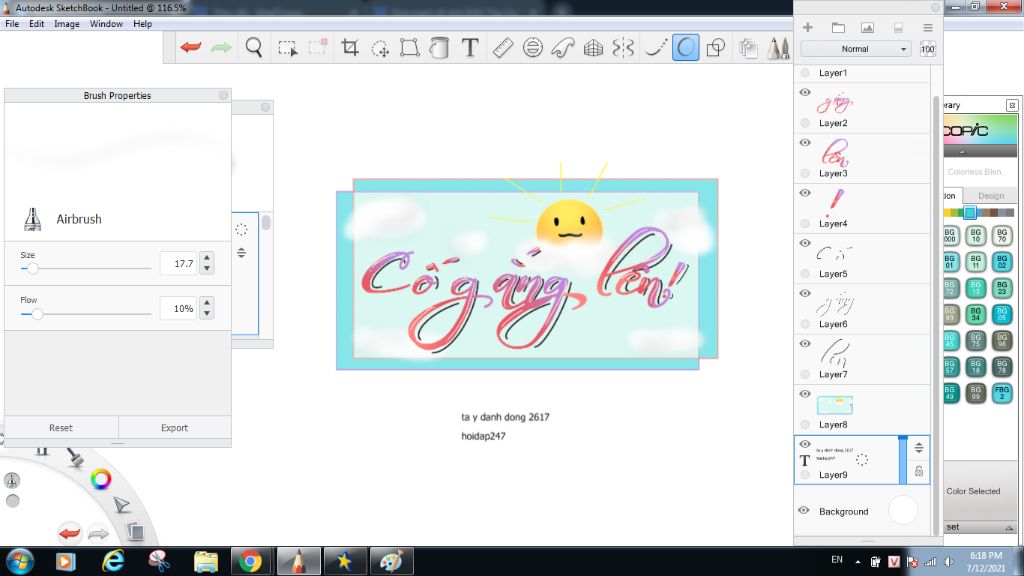Activate the French Curve tool

point(563,48)
